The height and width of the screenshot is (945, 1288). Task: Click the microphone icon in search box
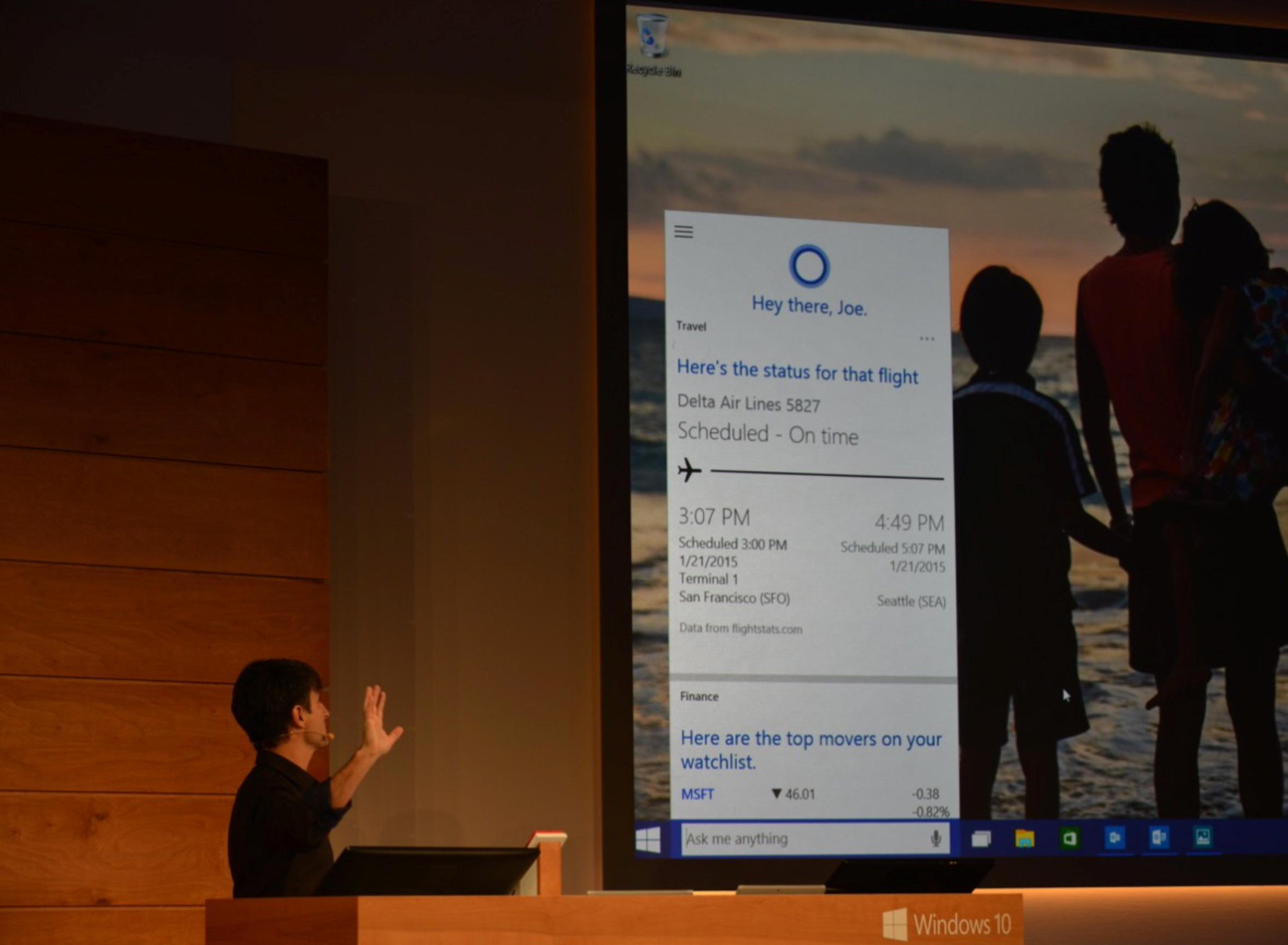(936, 838)
